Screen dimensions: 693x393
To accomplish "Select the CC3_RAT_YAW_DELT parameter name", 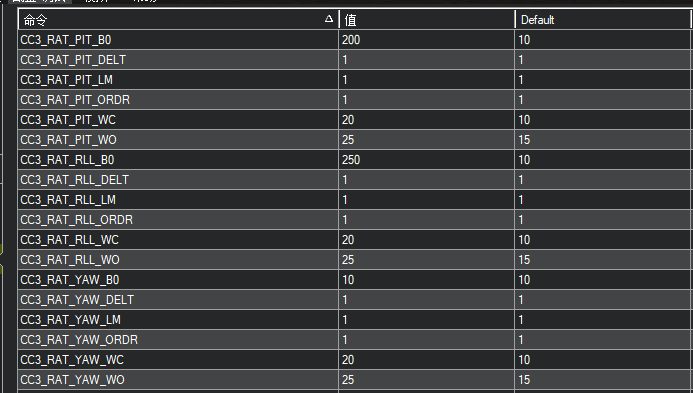I will [x=77, y=300].
